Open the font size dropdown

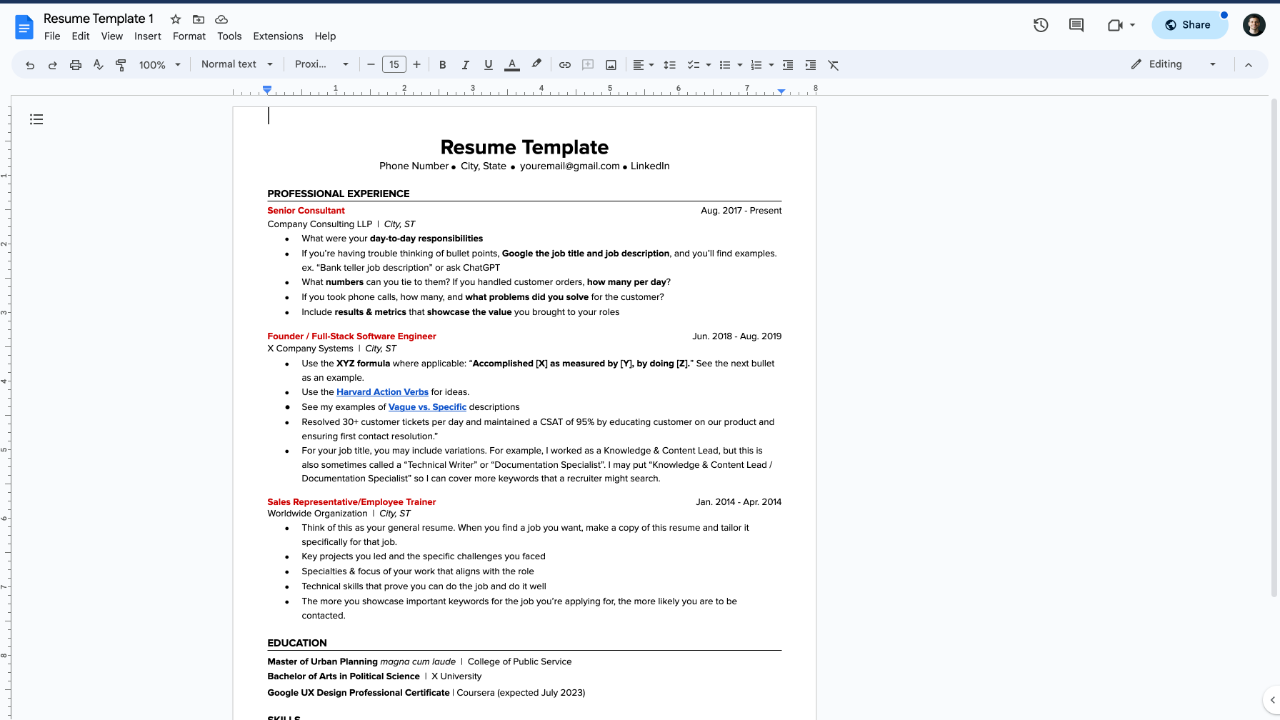(x=394, y=64)
